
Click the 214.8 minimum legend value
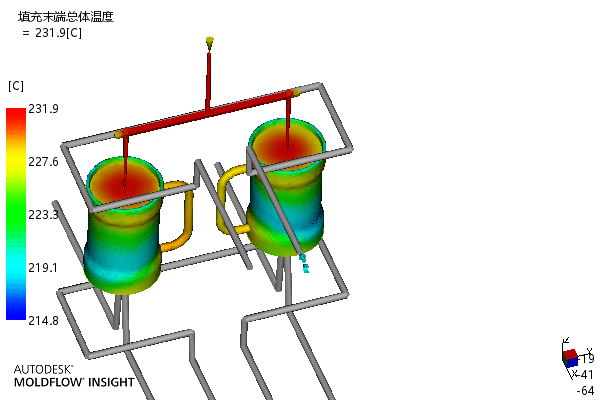pyautogui.click(x=43, y=320)
